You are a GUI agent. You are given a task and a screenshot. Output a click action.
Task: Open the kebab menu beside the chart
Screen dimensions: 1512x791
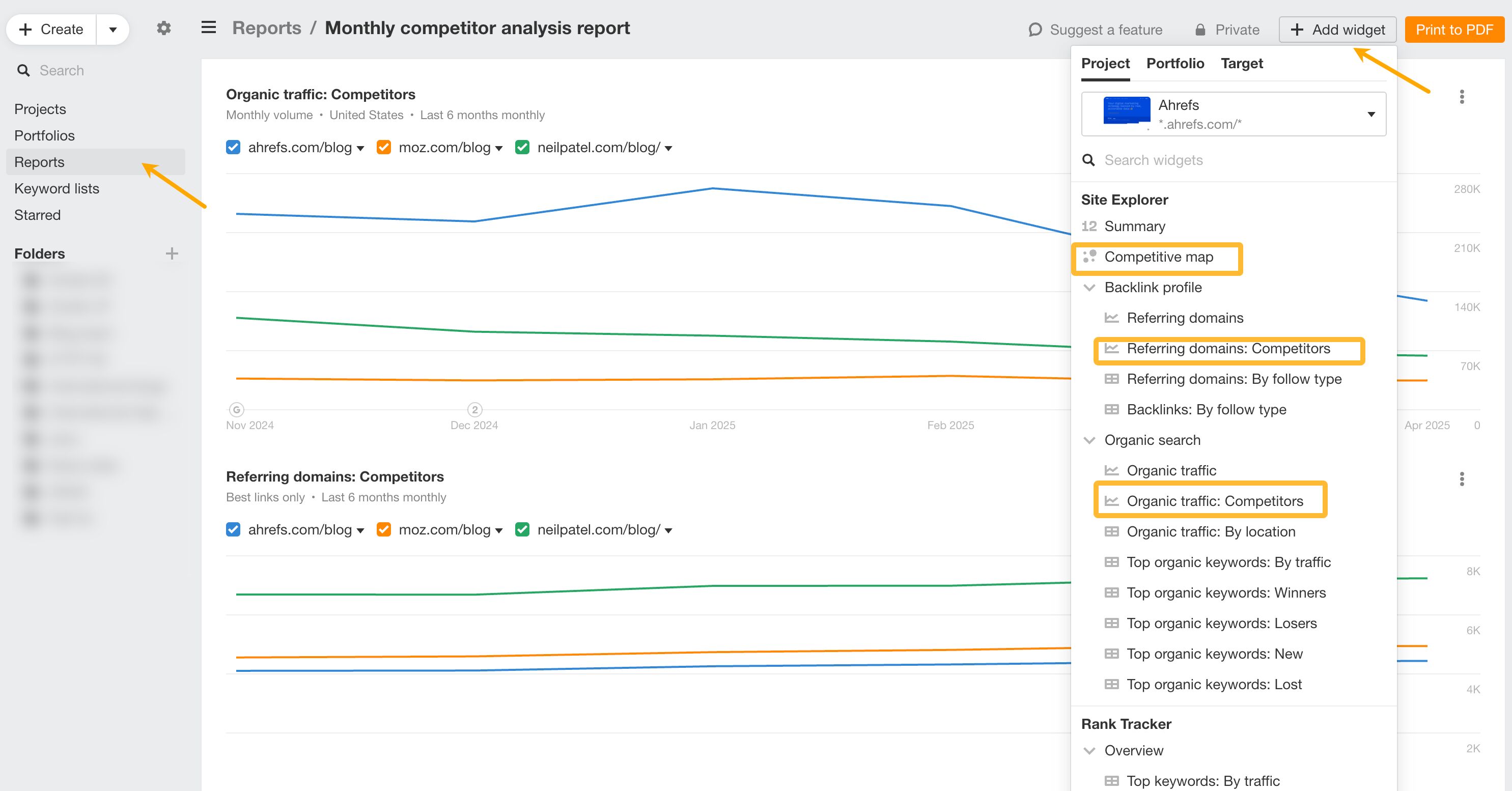tap(1462, 96)
